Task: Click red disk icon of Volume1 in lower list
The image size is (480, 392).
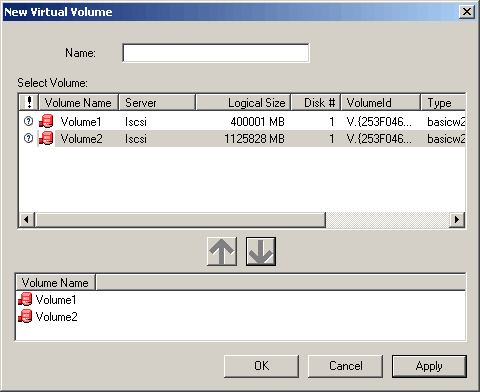Action: [x=25, y=299]
